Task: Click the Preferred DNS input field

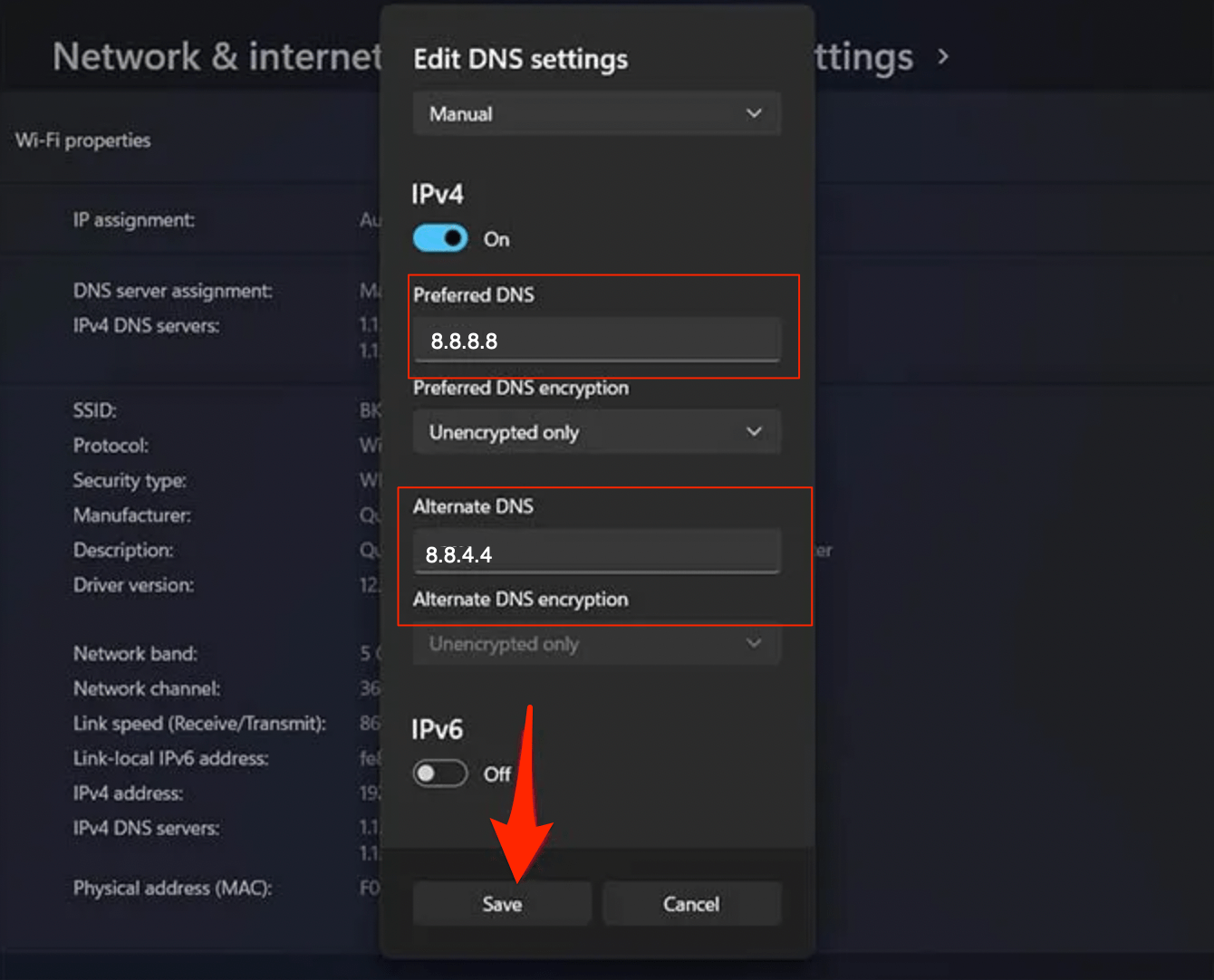Action: coord(598,341)
